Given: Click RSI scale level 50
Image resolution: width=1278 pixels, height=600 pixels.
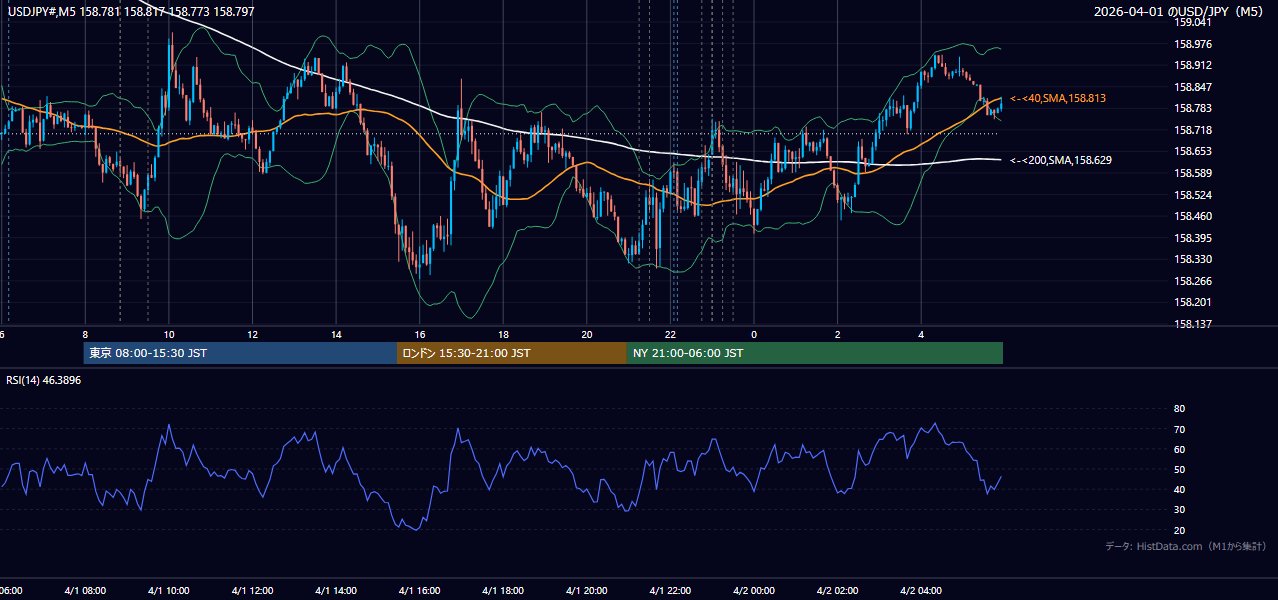Looking at the screenshot, I should coord(1180,469).
